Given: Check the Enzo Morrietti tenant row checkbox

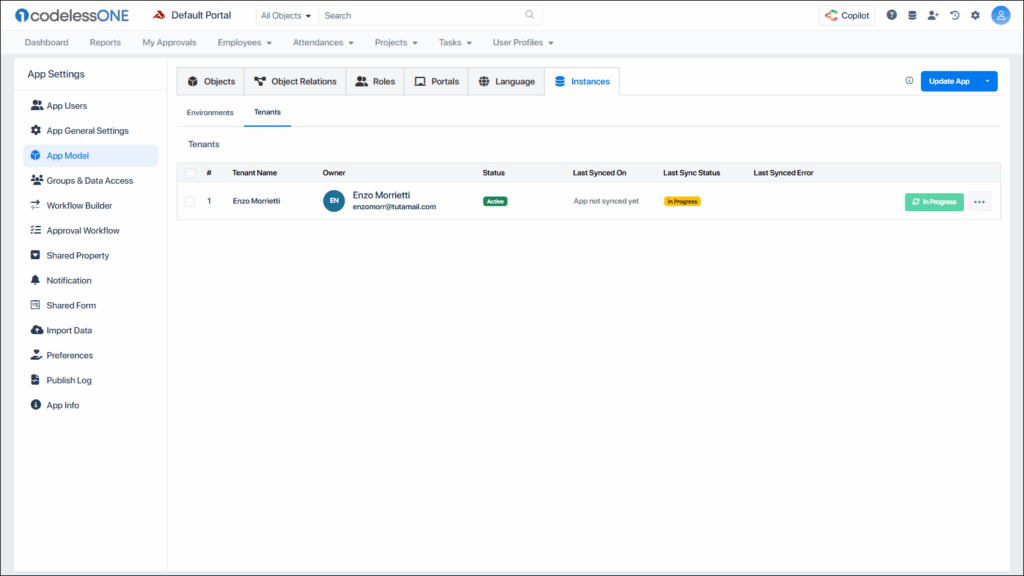Looking at the screenshot, I should tap(190, 201).
